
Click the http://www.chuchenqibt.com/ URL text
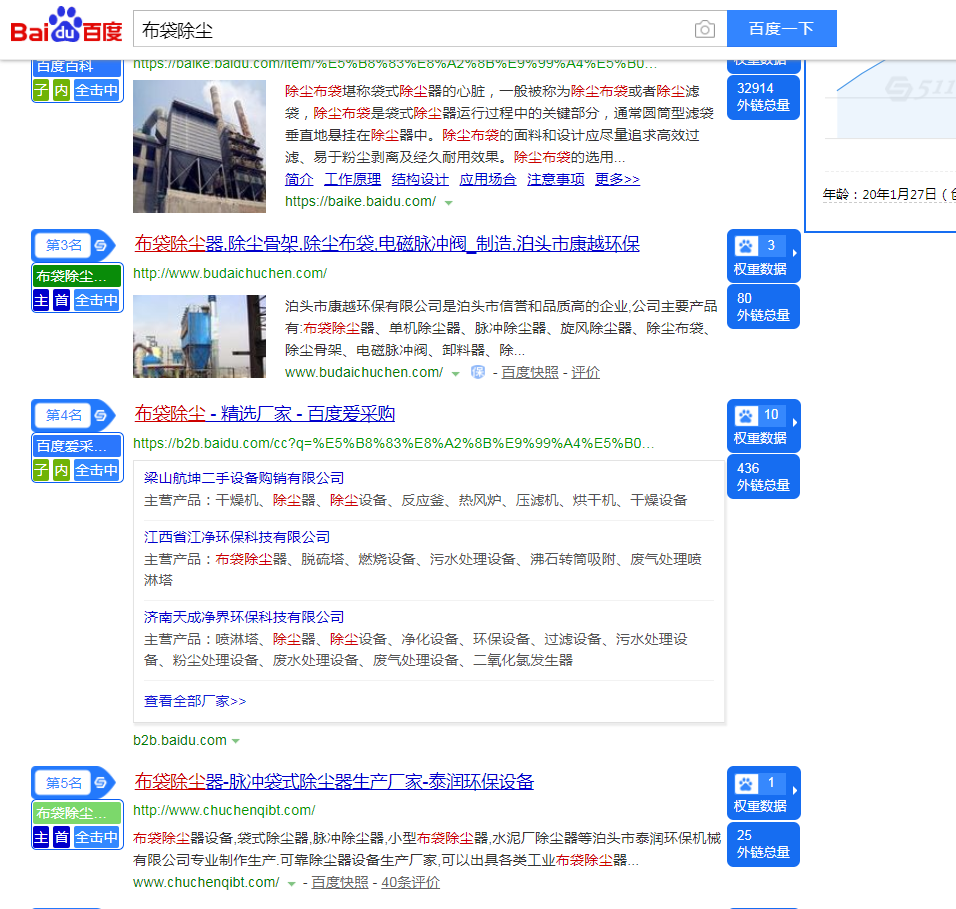click(224, 810)
